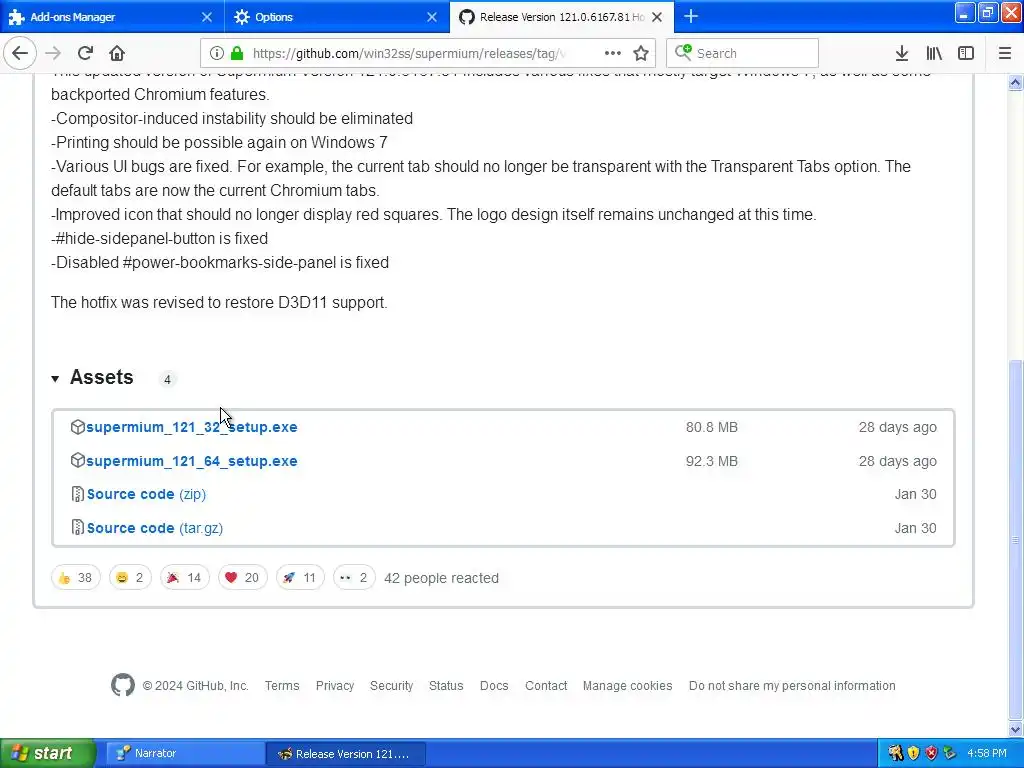Click the taskbar clock showing 4:58 PM
The height and width of the screenshot is (768, 1024).
[x=987, y=754]
